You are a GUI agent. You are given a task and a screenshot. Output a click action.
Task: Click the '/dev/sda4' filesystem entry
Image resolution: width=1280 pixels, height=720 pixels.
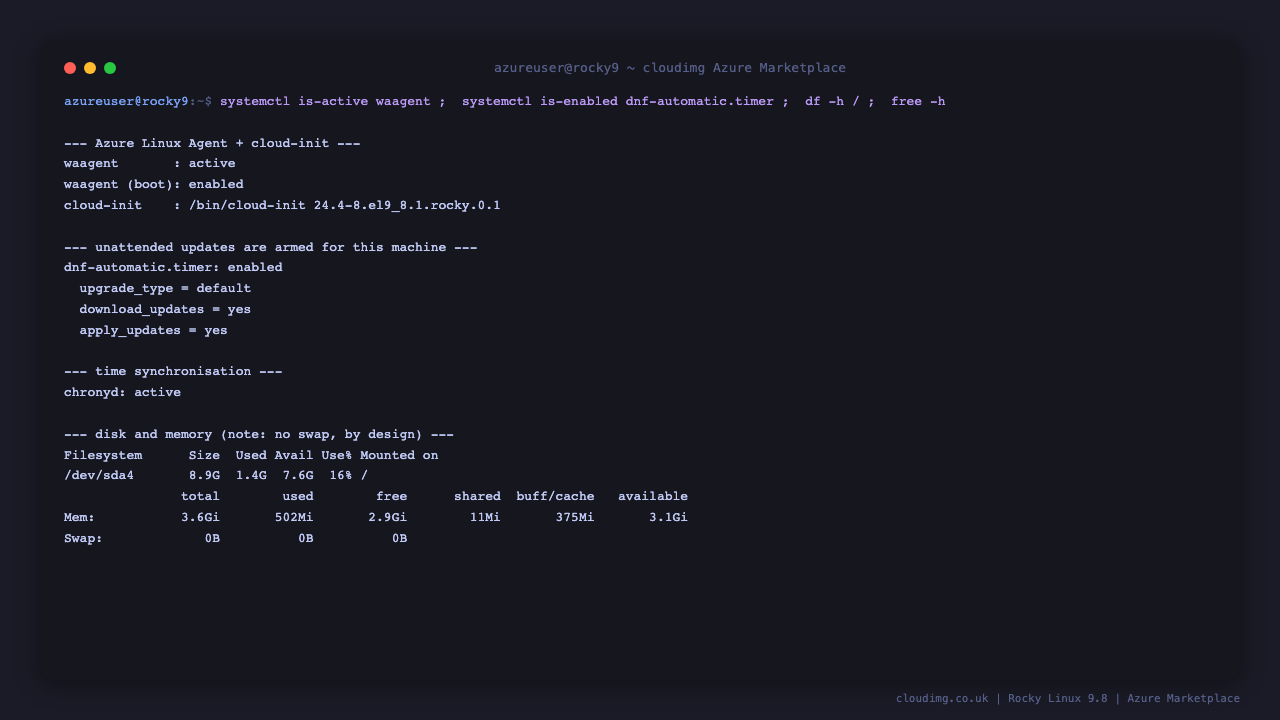point(99,475)
